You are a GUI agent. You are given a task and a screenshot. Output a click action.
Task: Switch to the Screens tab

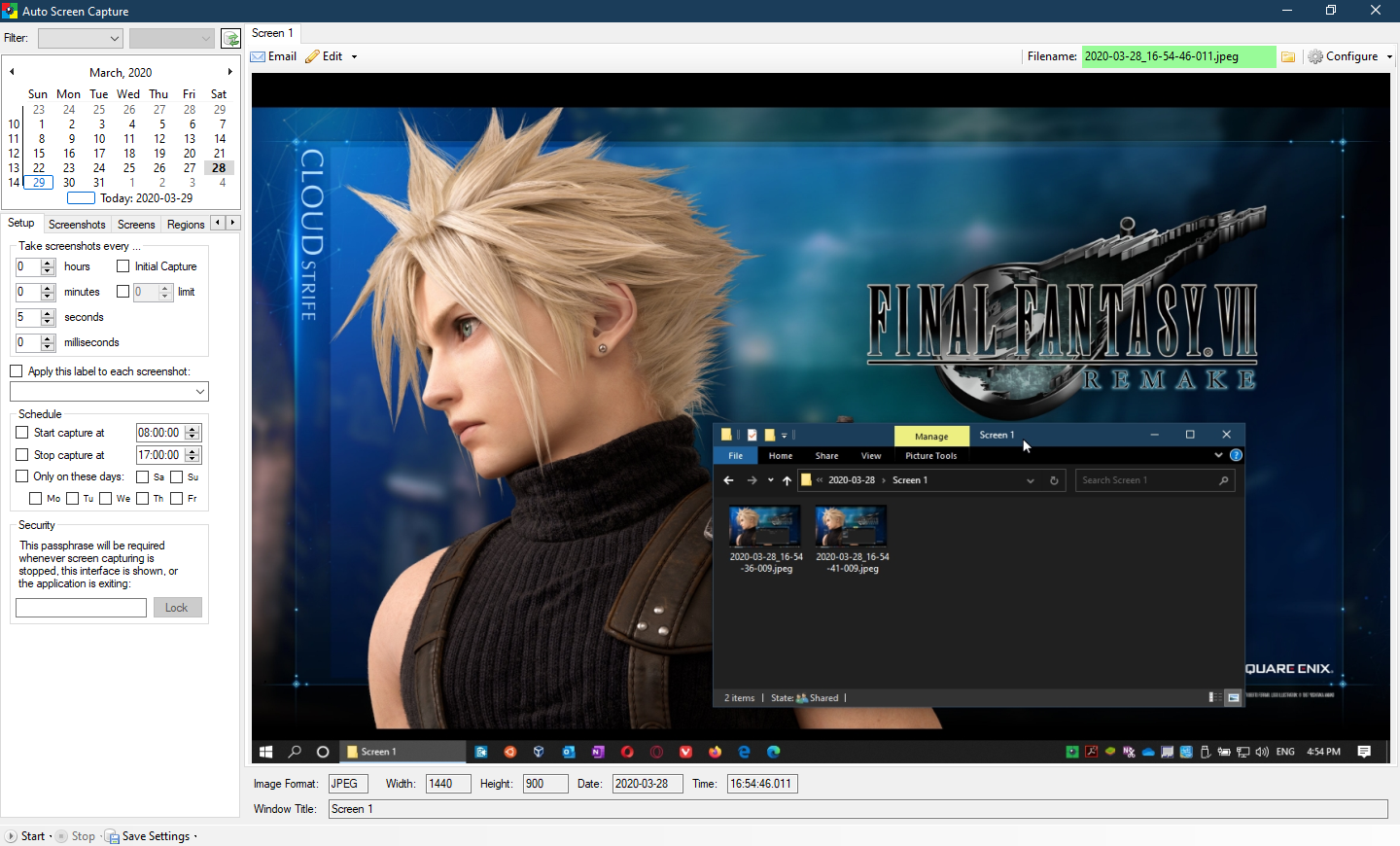136,225
